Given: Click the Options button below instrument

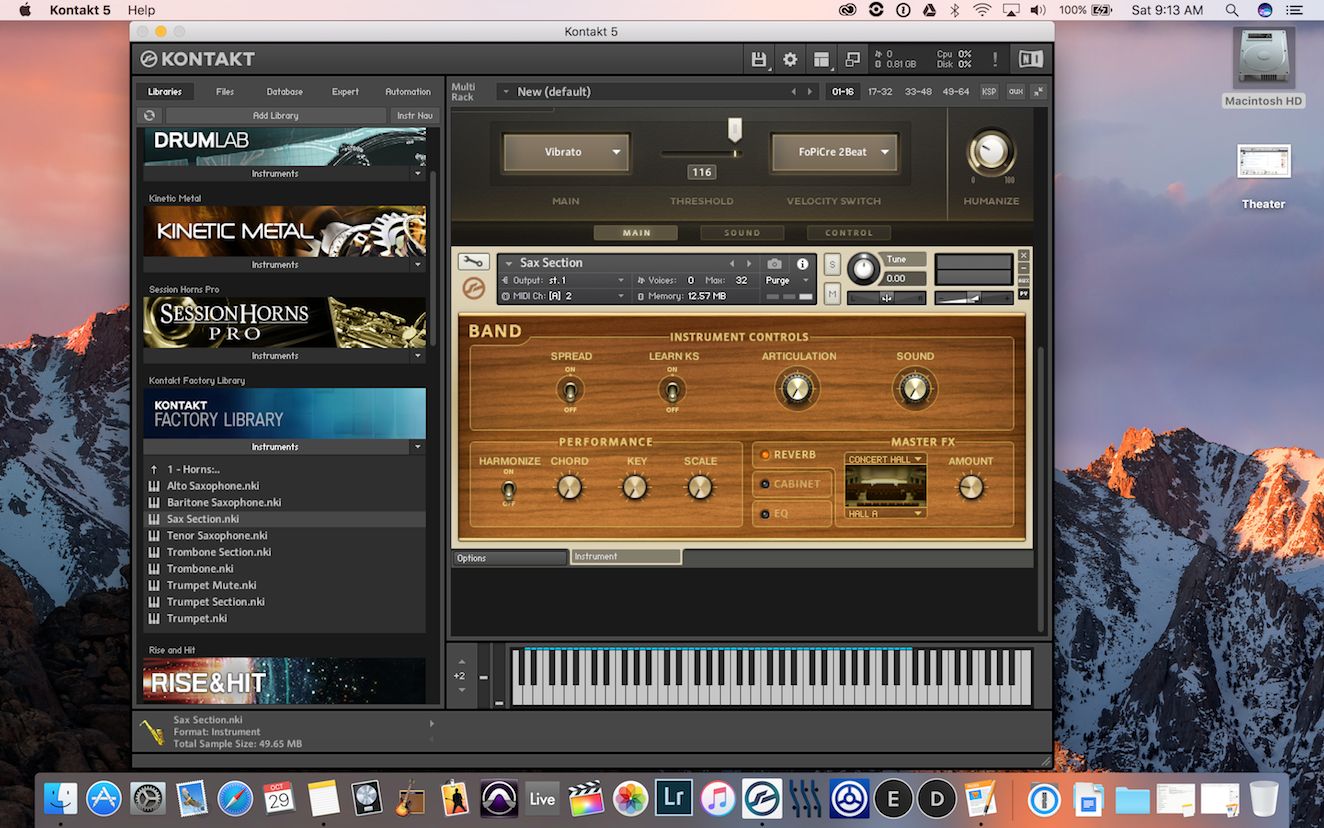Looking at the screenshot, I should [x=510, y=558].
